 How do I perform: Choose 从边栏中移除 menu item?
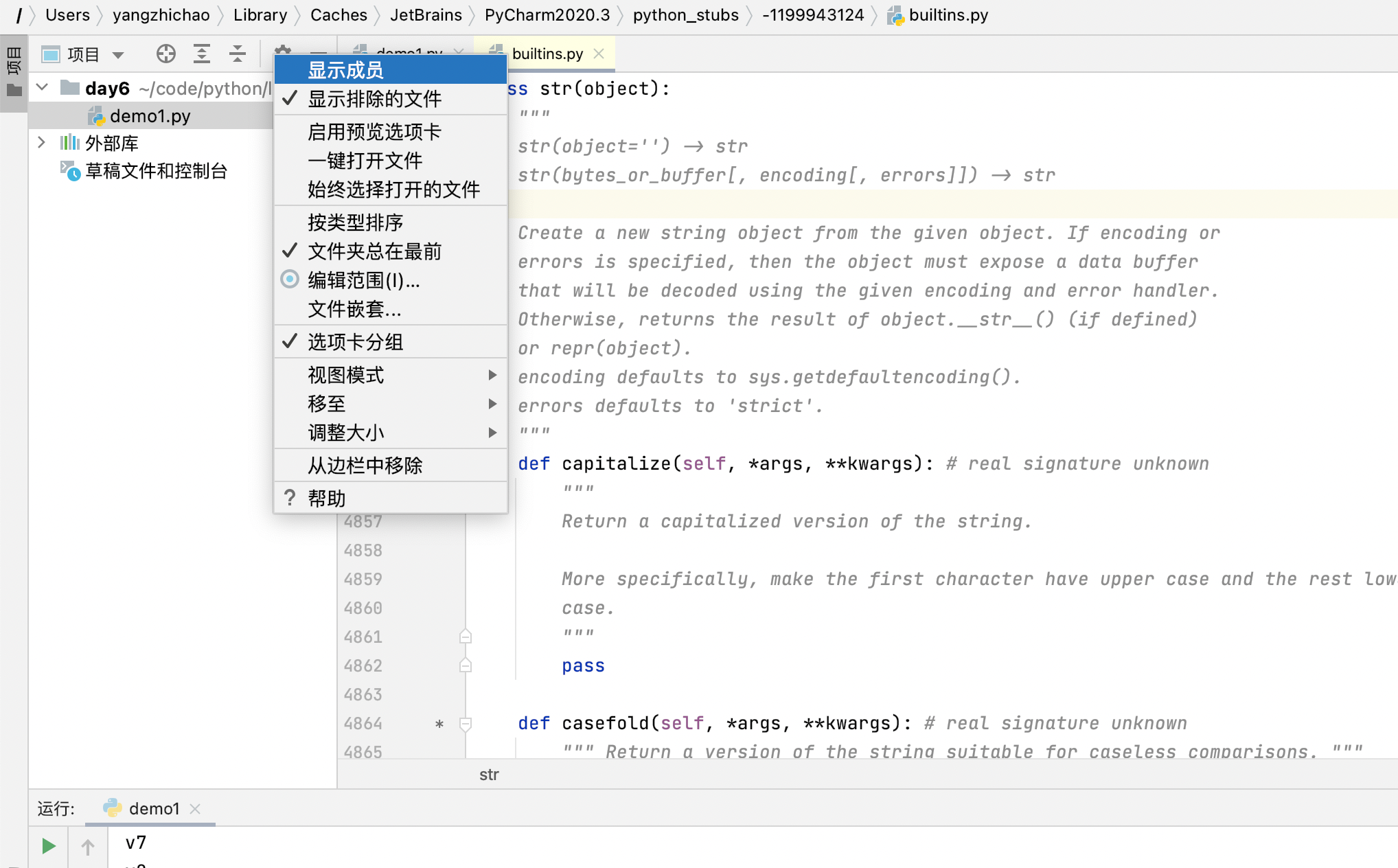coord(391,466)
